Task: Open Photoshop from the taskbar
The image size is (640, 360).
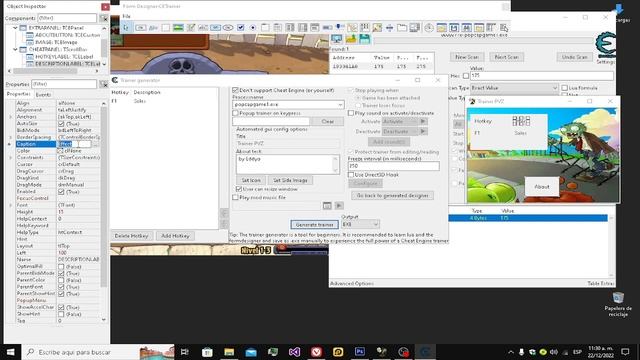Action: pyautogui.click(x=360, y=352)
